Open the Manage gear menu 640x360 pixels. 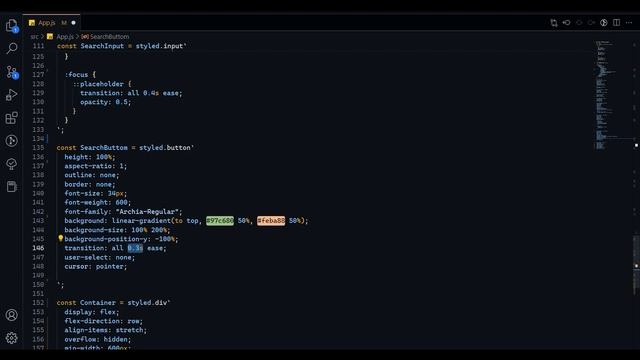[11, 338]
